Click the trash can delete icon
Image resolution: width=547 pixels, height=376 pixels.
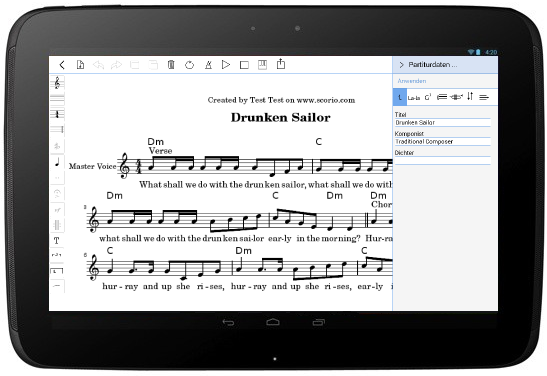(x=171, y=65)
